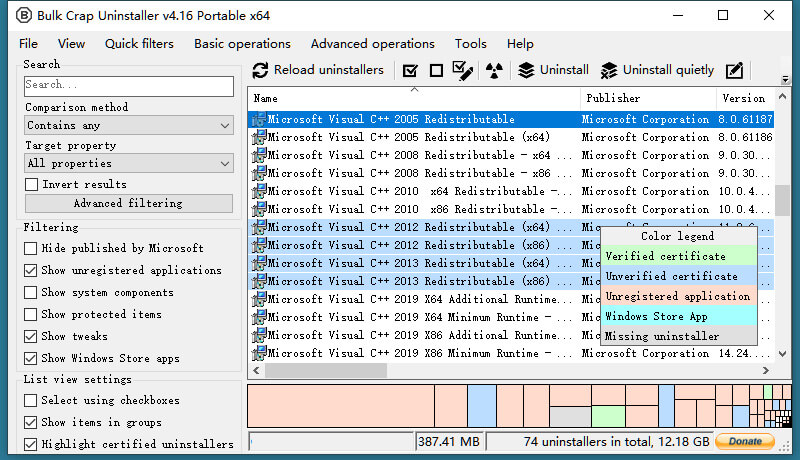The width and height of the screenshot is (800, 460).
Task: Click icon of Visual C++ 2013 Redistributable (x86)
Action: coord(259,280)
